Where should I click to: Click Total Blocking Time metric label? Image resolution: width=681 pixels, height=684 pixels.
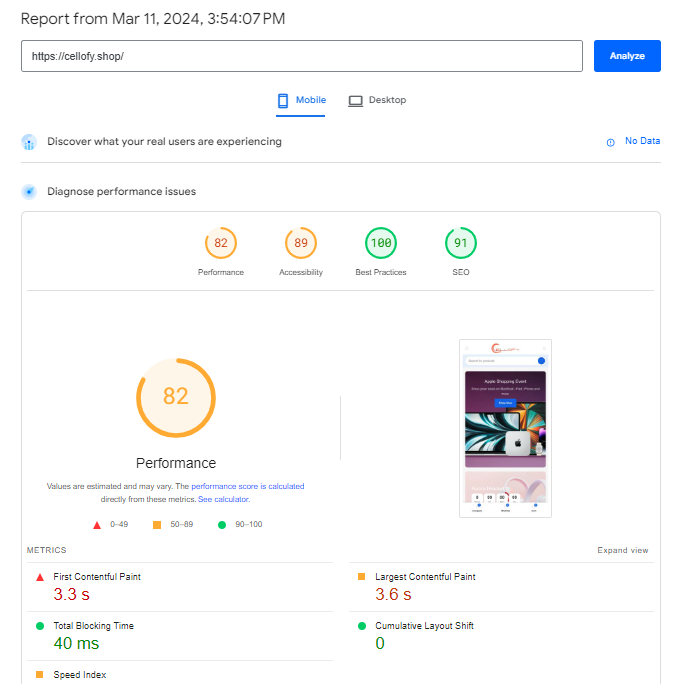click(93, 626)
